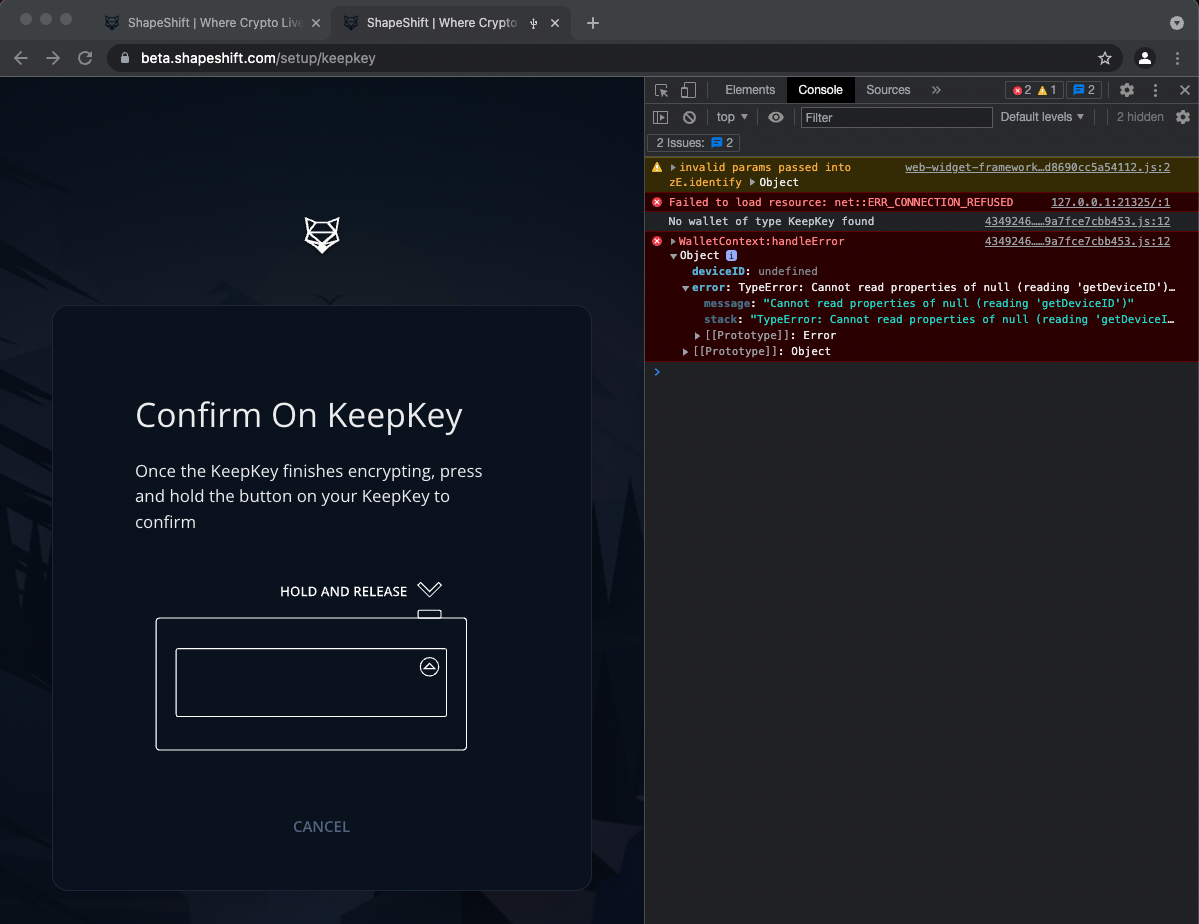This screenshot has height=924, width=1199.
Task: Bookmark this page with the star icon
Action: point(1104,58)
